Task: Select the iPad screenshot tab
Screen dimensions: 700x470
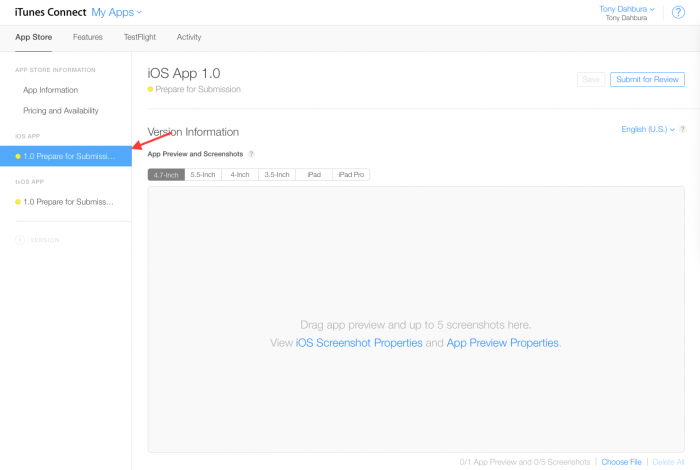Action: coord(314,175)
